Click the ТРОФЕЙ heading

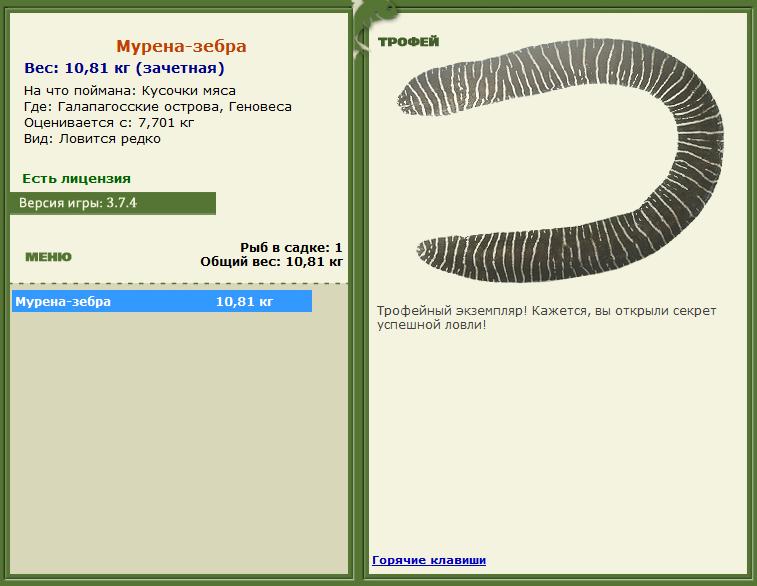pyautogui.click(x=408, y=42)
